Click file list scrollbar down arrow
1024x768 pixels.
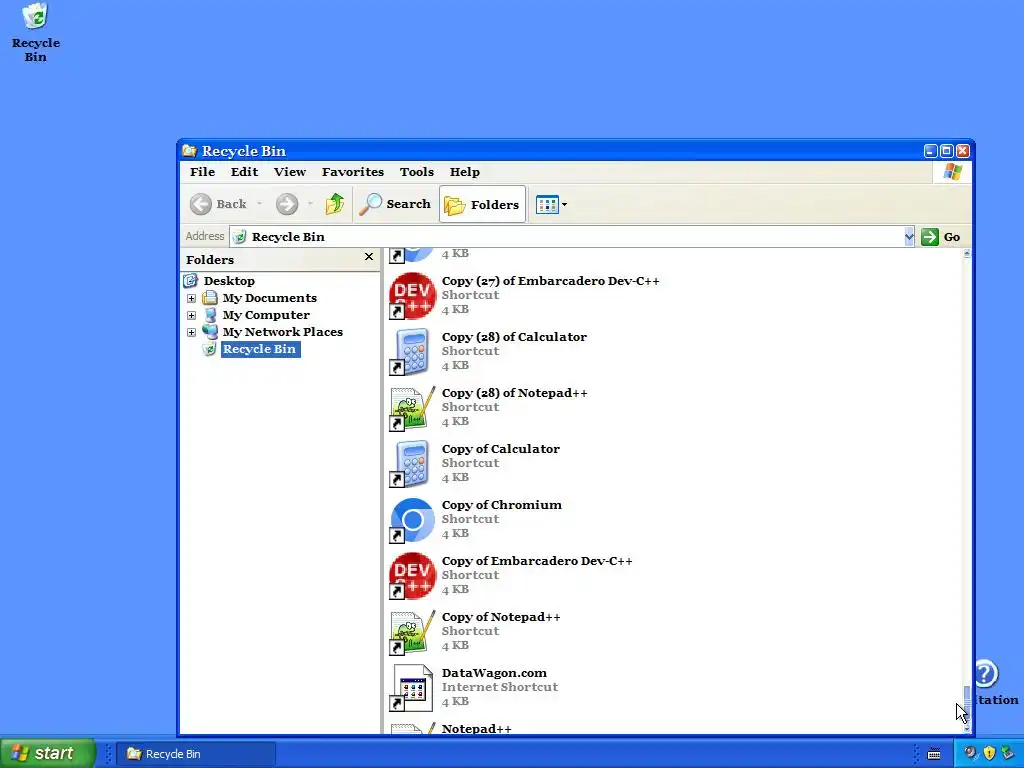pos(967,729)
